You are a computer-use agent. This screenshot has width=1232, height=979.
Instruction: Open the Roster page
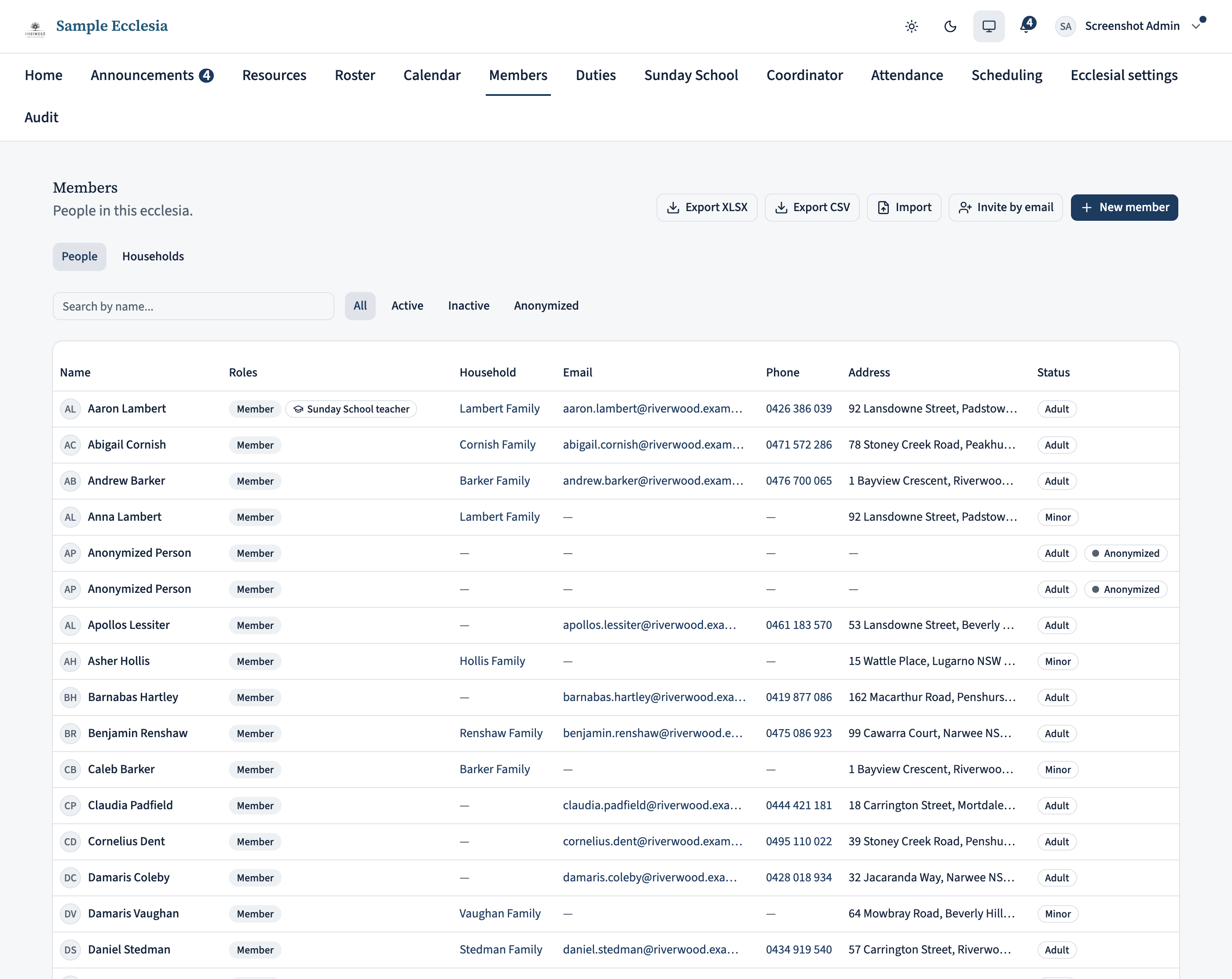click(355, 75)
